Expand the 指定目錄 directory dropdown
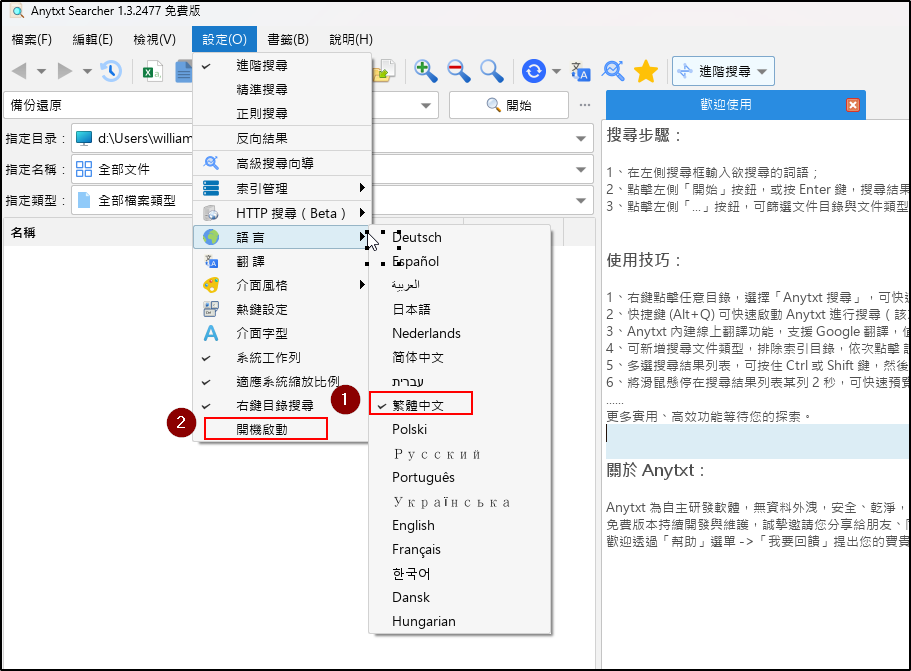911x671 pixels. point(581,139)
